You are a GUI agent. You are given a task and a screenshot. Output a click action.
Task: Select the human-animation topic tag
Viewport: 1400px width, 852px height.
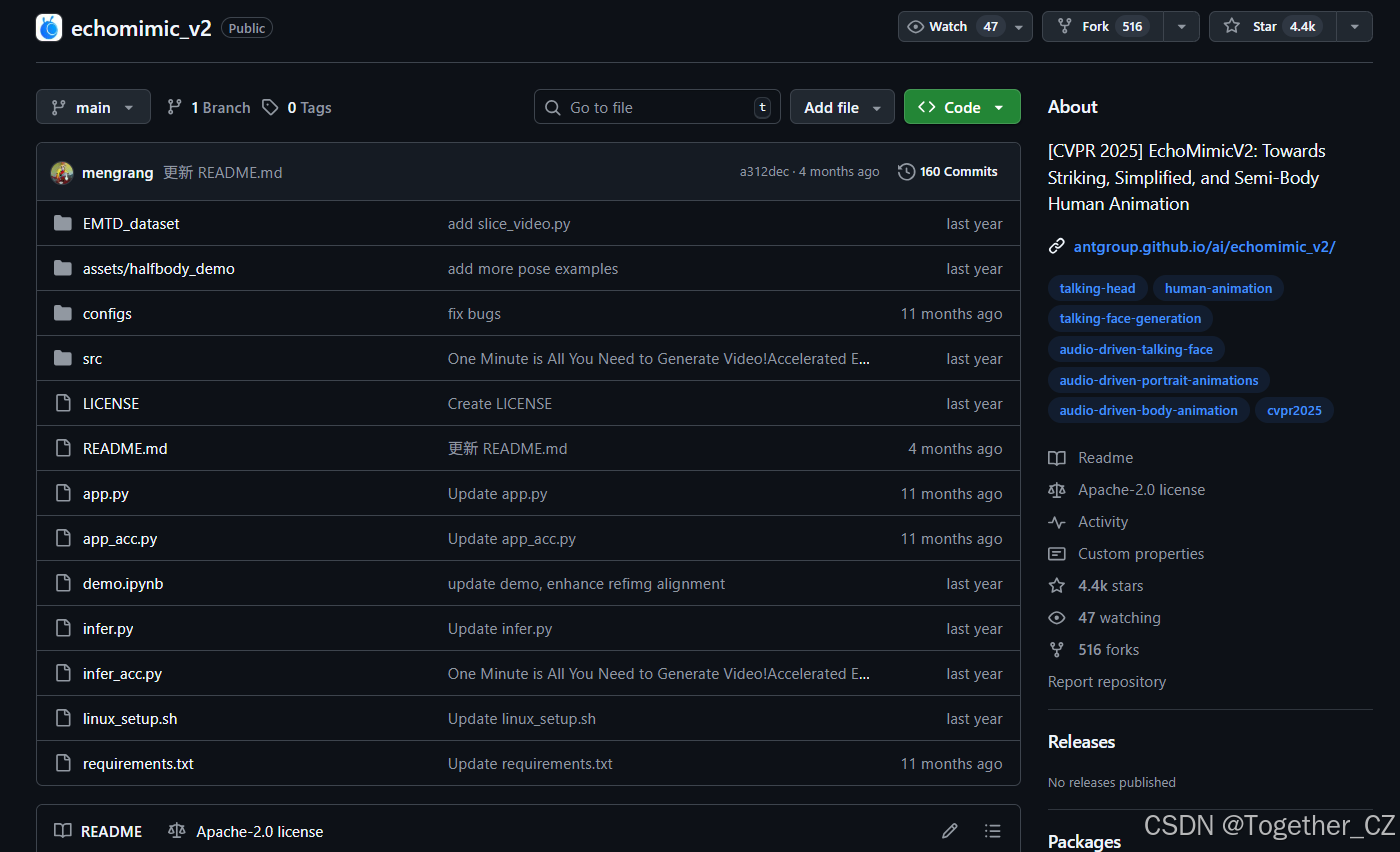click(1218, 288)
